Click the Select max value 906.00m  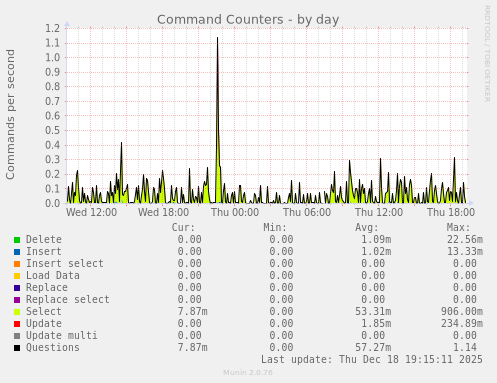pos(462,311)
